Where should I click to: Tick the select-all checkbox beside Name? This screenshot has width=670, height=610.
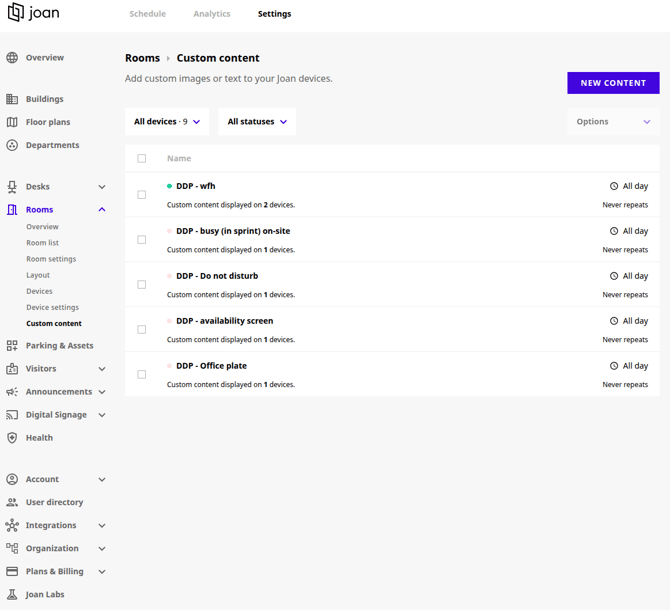pyautogui.click(x=142, y=159)
